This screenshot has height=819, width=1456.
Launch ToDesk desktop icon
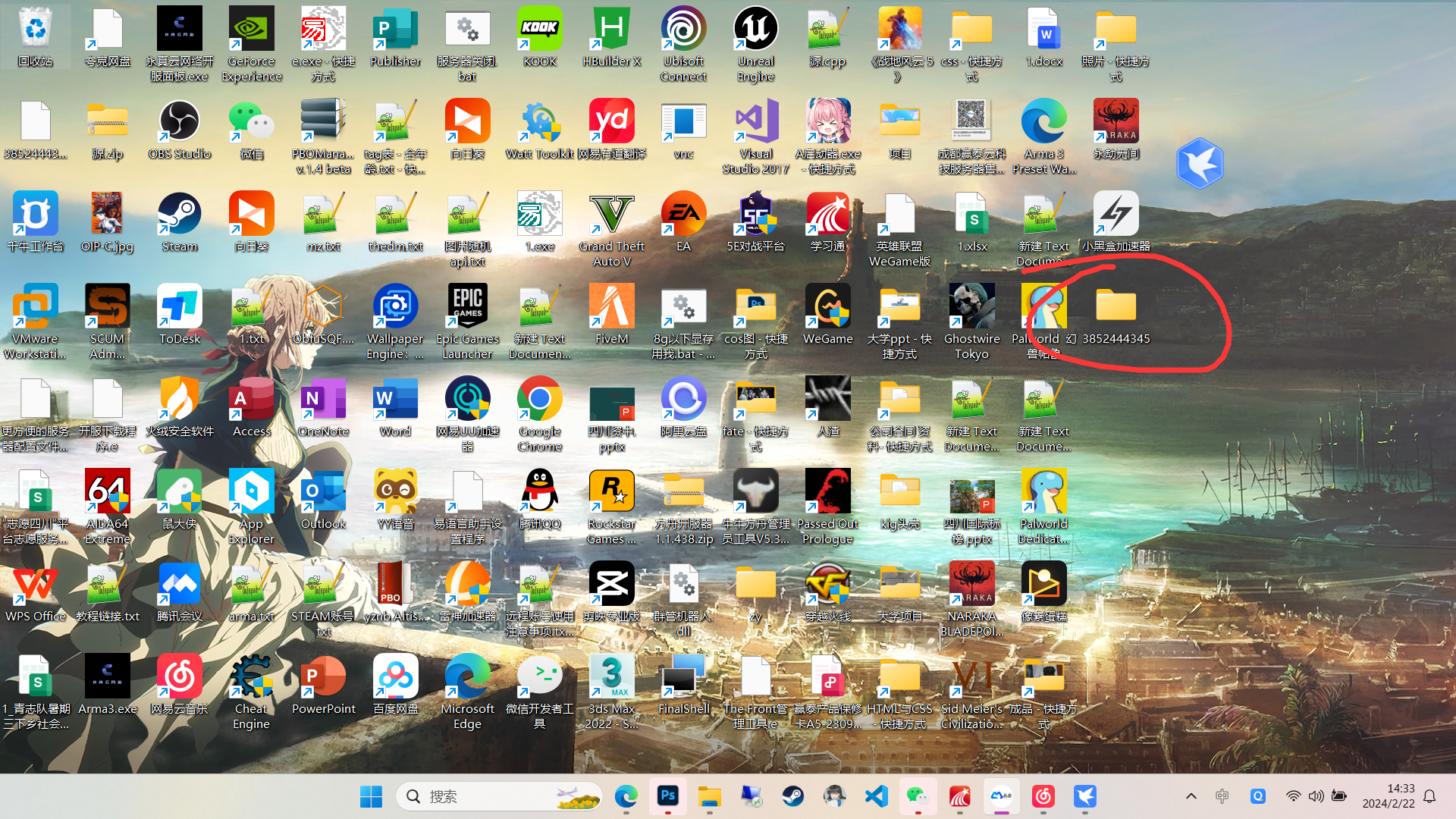pos(180,315)
